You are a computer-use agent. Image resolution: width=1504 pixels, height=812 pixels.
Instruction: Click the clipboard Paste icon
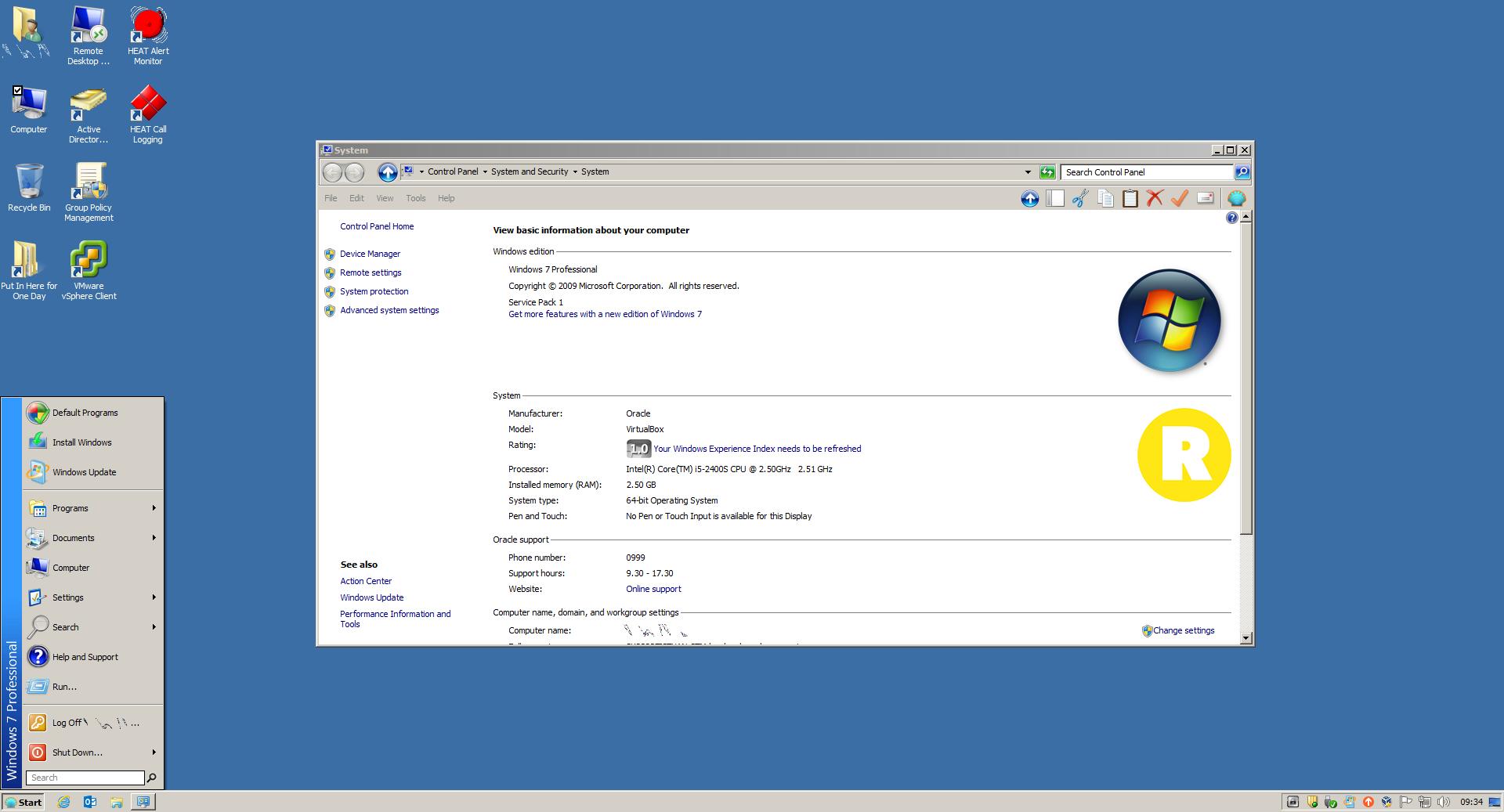[x=1130, y=199]
